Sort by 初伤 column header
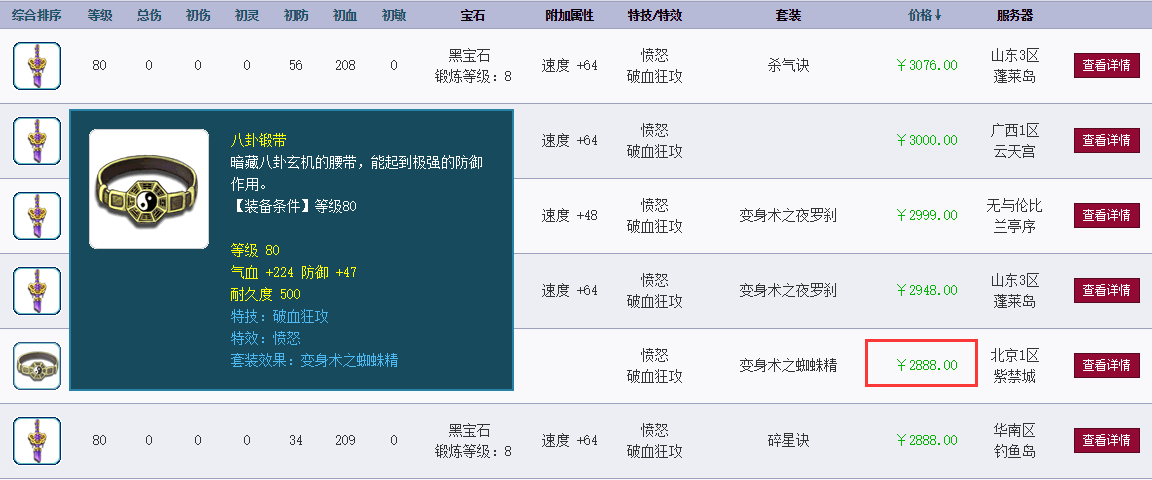 pyautogui.click(x=198, y=15)
